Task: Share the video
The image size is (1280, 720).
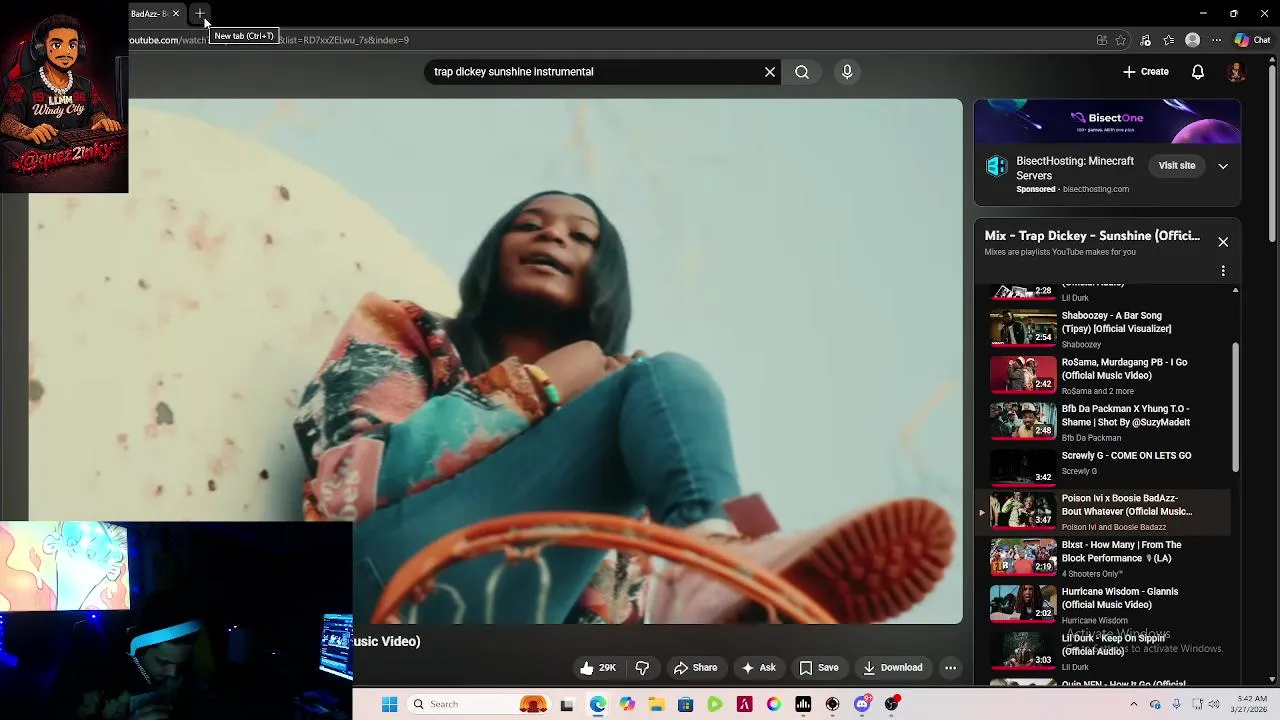Action: click(x=695, y=668)
